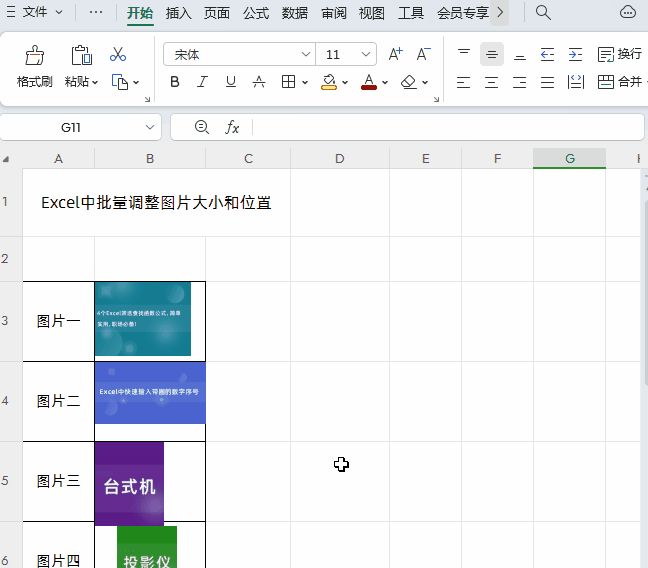
Task: Expand Paste options arrow
Action: [x=95, y=82]
